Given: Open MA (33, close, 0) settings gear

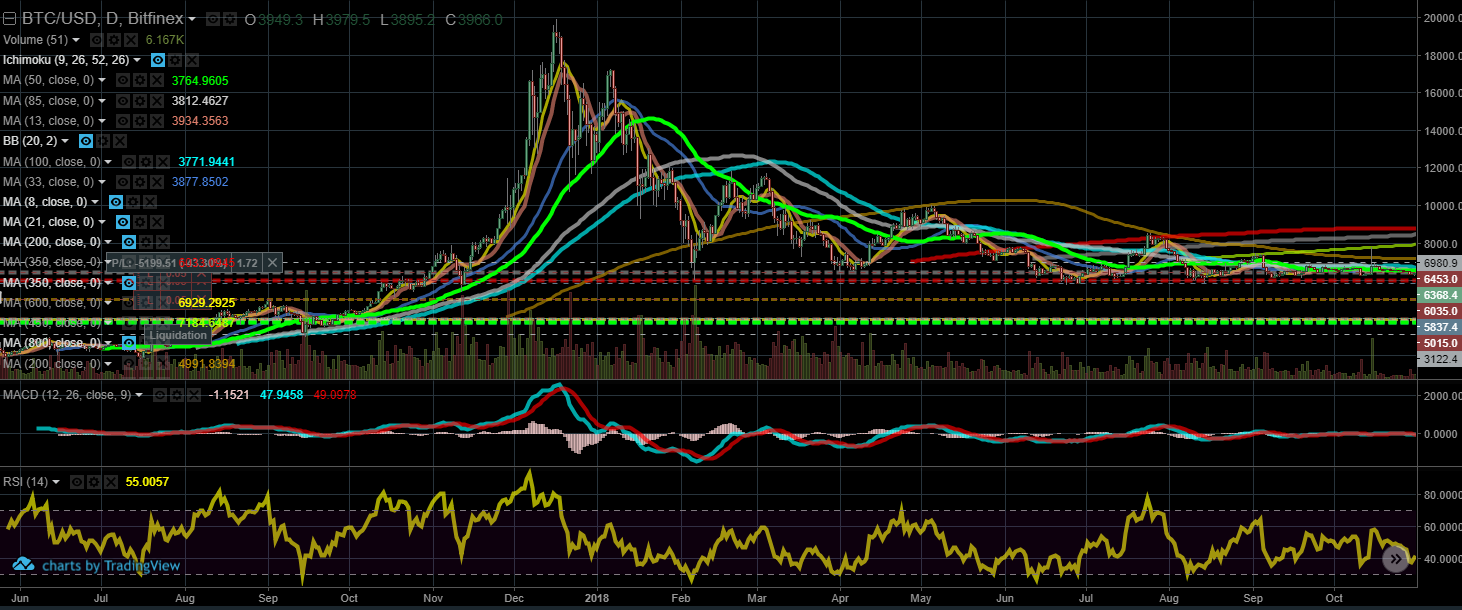Looking at the screenshot, I should 140,182.
